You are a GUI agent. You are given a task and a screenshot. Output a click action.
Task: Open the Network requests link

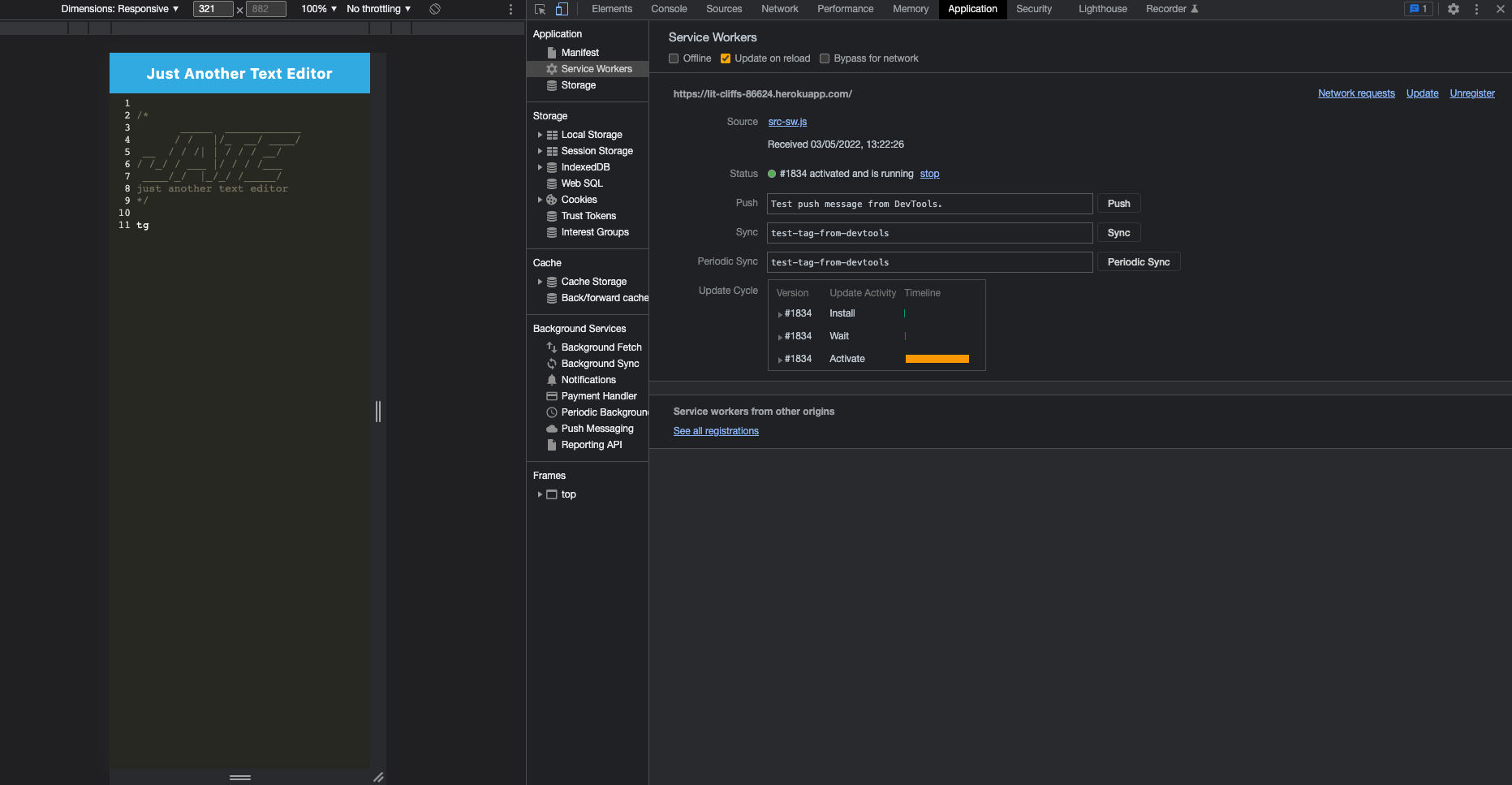click(x=1356, y=93)
